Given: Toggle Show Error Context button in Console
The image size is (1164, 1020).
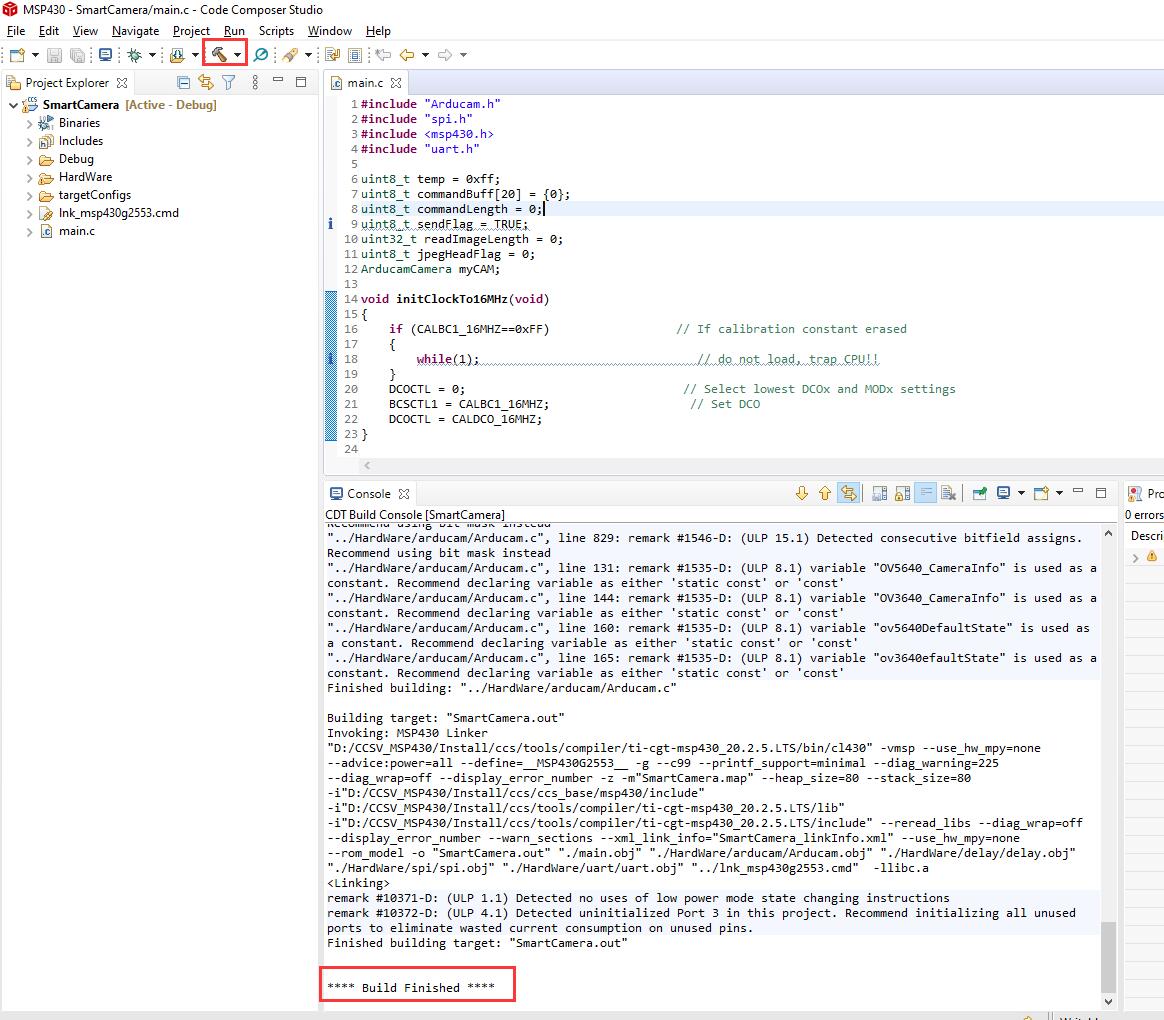Looking at the screenshot, I should (849, 493).
